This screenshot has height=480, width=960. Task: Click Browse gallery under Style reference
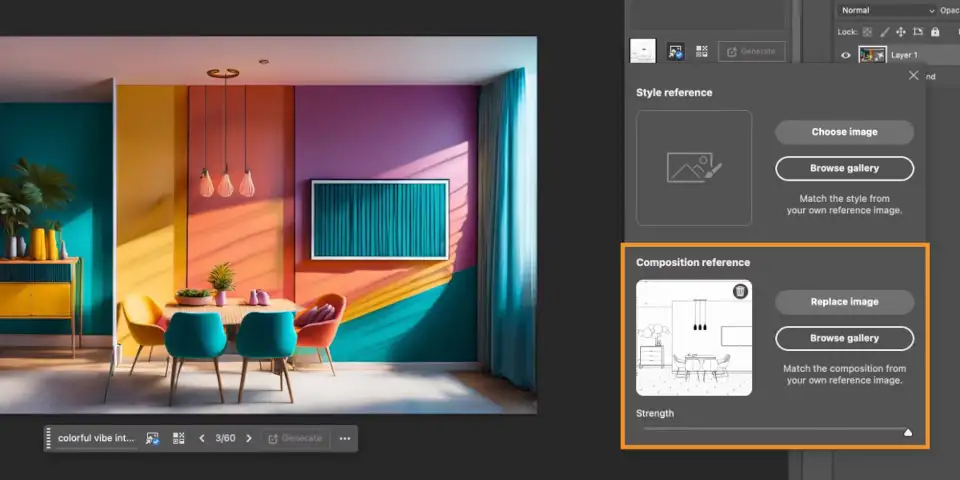pyautogui.click(x=844, y=168)
